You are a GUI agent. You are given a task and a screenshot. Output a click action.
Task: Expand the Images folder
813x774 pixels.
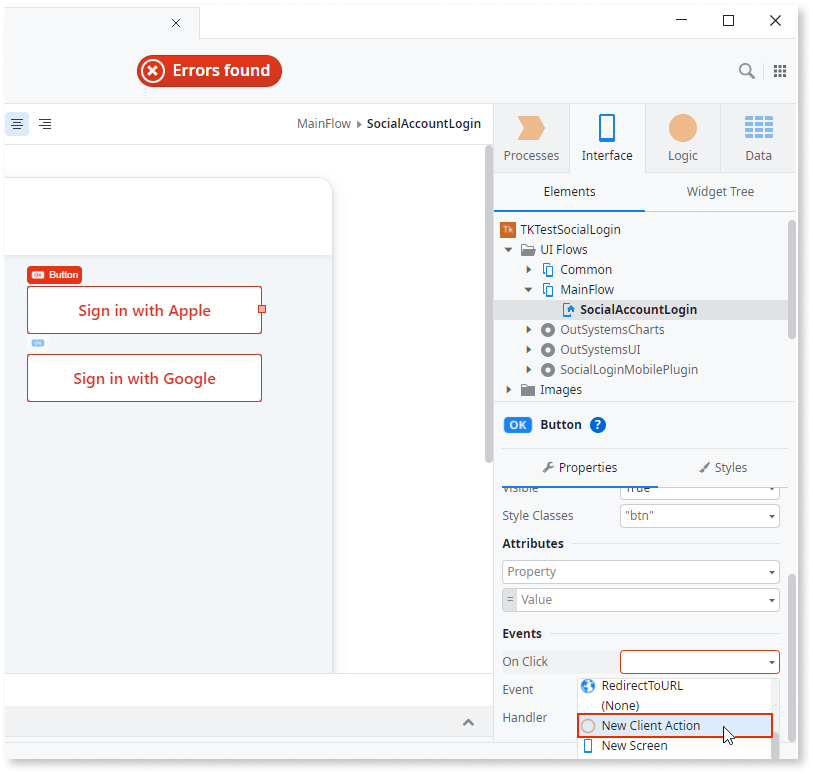tap(509, 390)
